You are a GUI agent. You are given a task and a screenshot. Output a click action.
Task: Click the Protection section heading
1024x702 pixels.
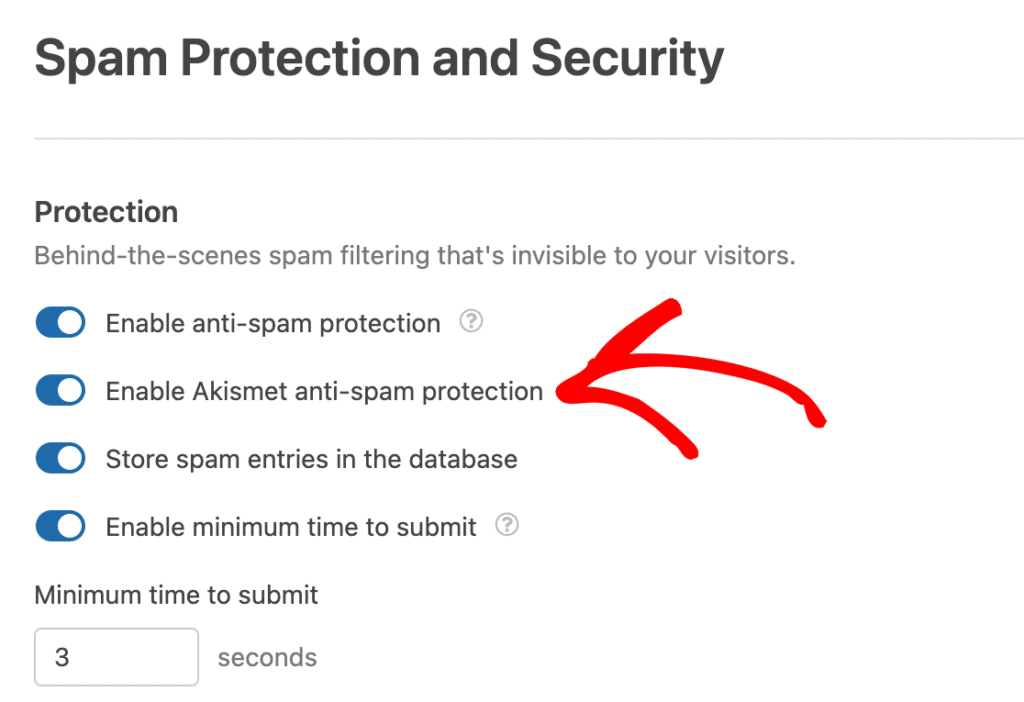click(106, 212)
